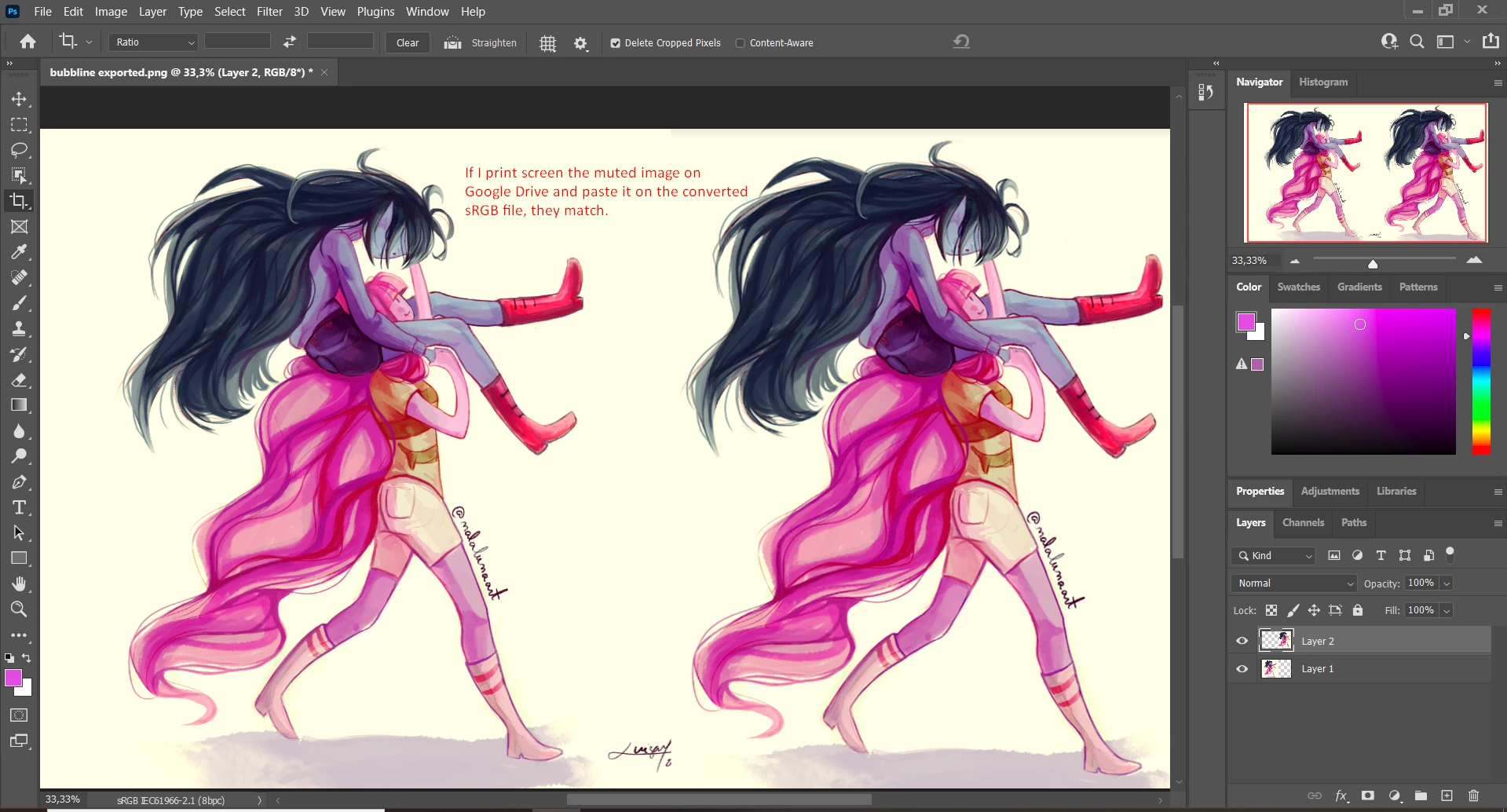Select the Dodge tool

pos(19,456)
